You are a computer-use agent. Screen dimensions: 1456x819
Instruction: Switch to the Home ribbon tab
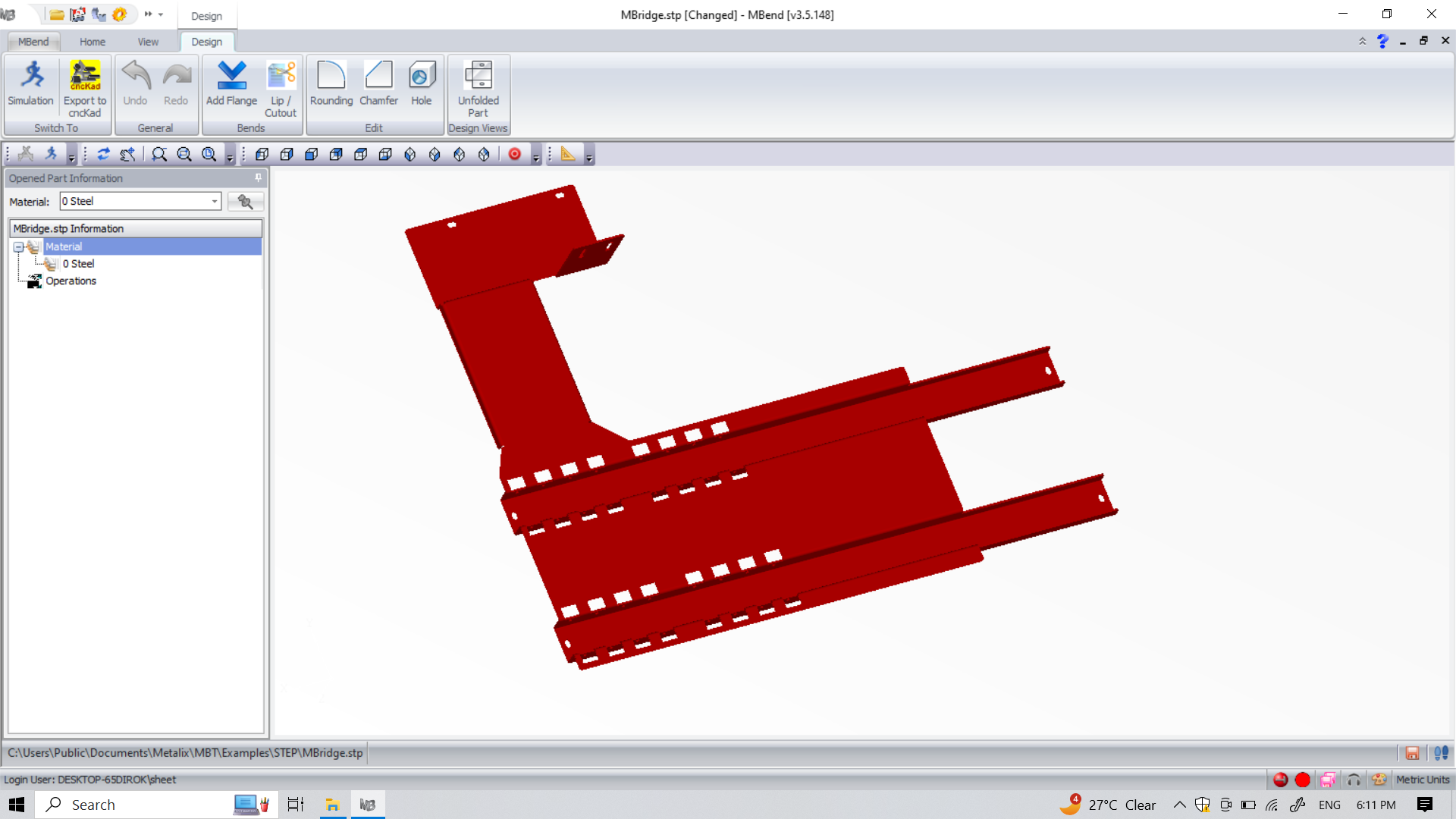click(x=93, y=42)
